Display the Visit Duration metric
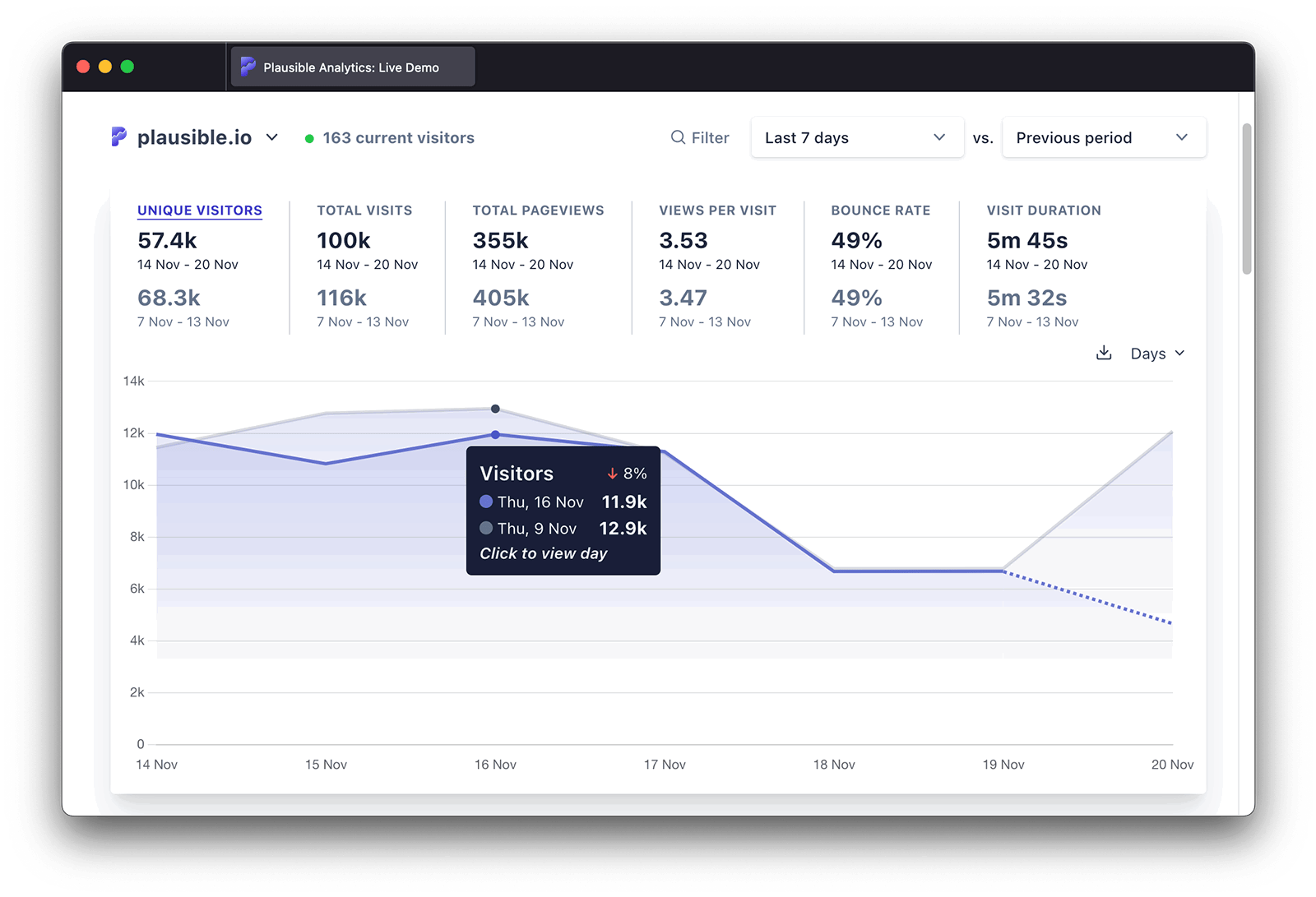Viewport: 1316px width, 897px height. click(x=1043, y=210)
